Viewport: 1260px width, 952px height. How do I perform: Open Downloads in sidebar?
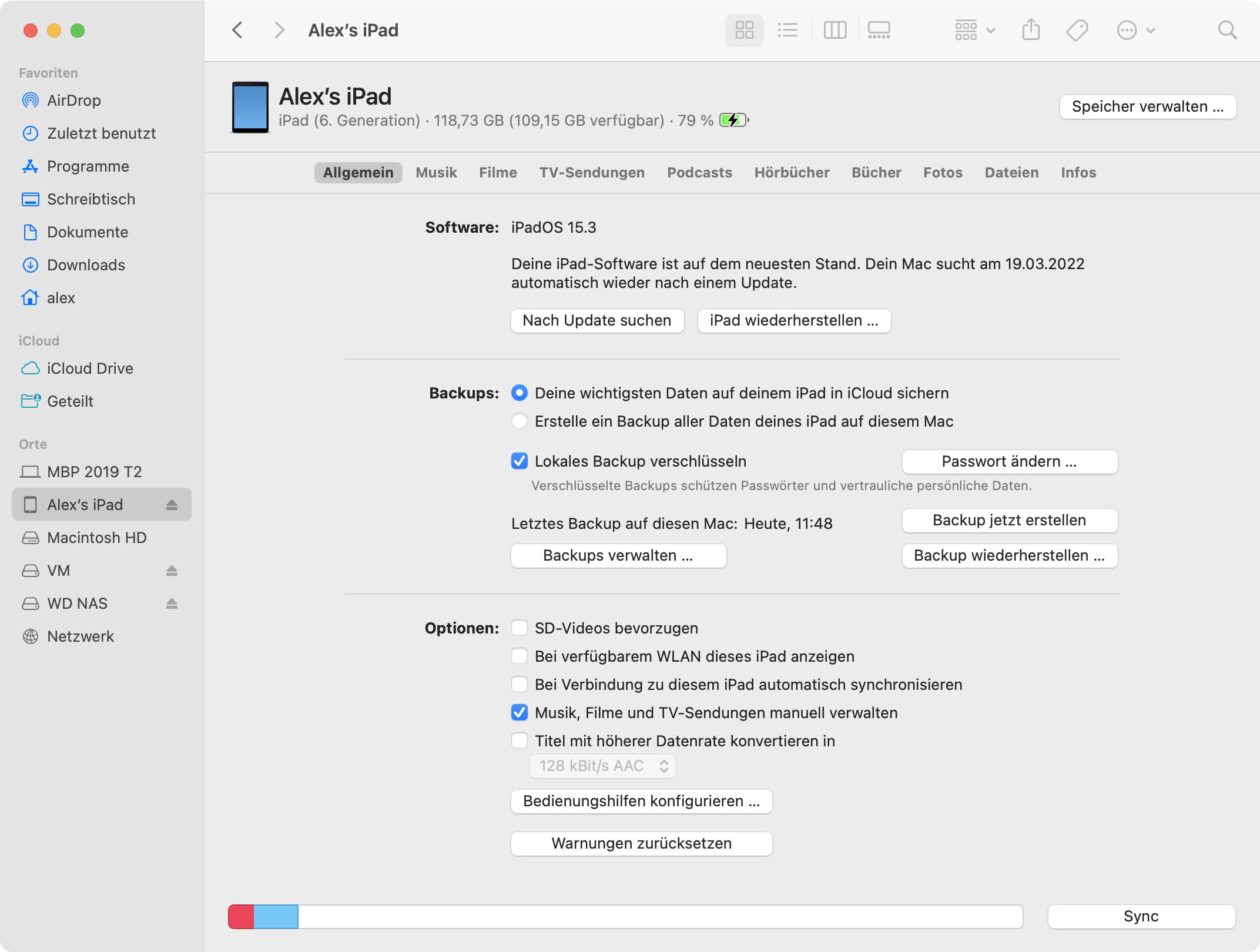click(102, 265)
